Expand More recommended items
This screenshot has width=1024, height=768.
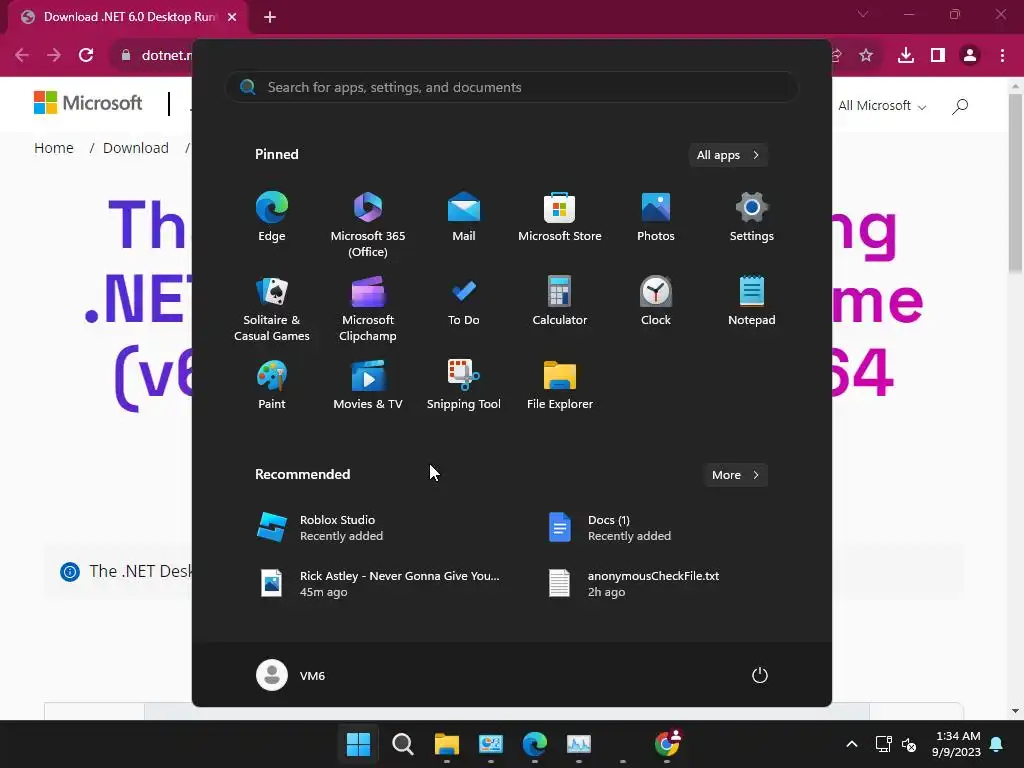coord(735,475)
